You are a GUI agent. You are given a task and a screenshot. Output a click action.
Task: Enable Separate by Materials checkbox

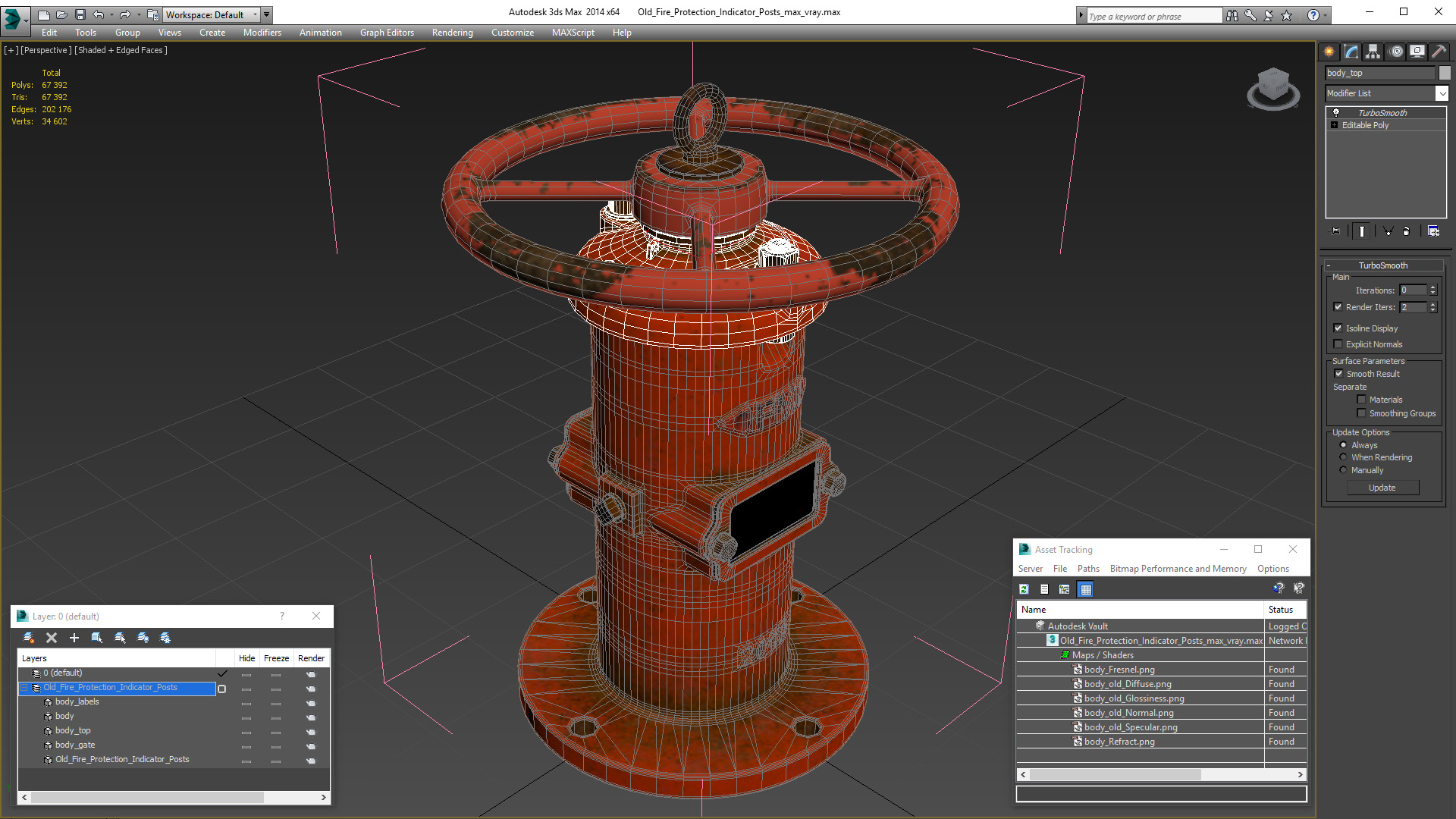coord(1361,400)
